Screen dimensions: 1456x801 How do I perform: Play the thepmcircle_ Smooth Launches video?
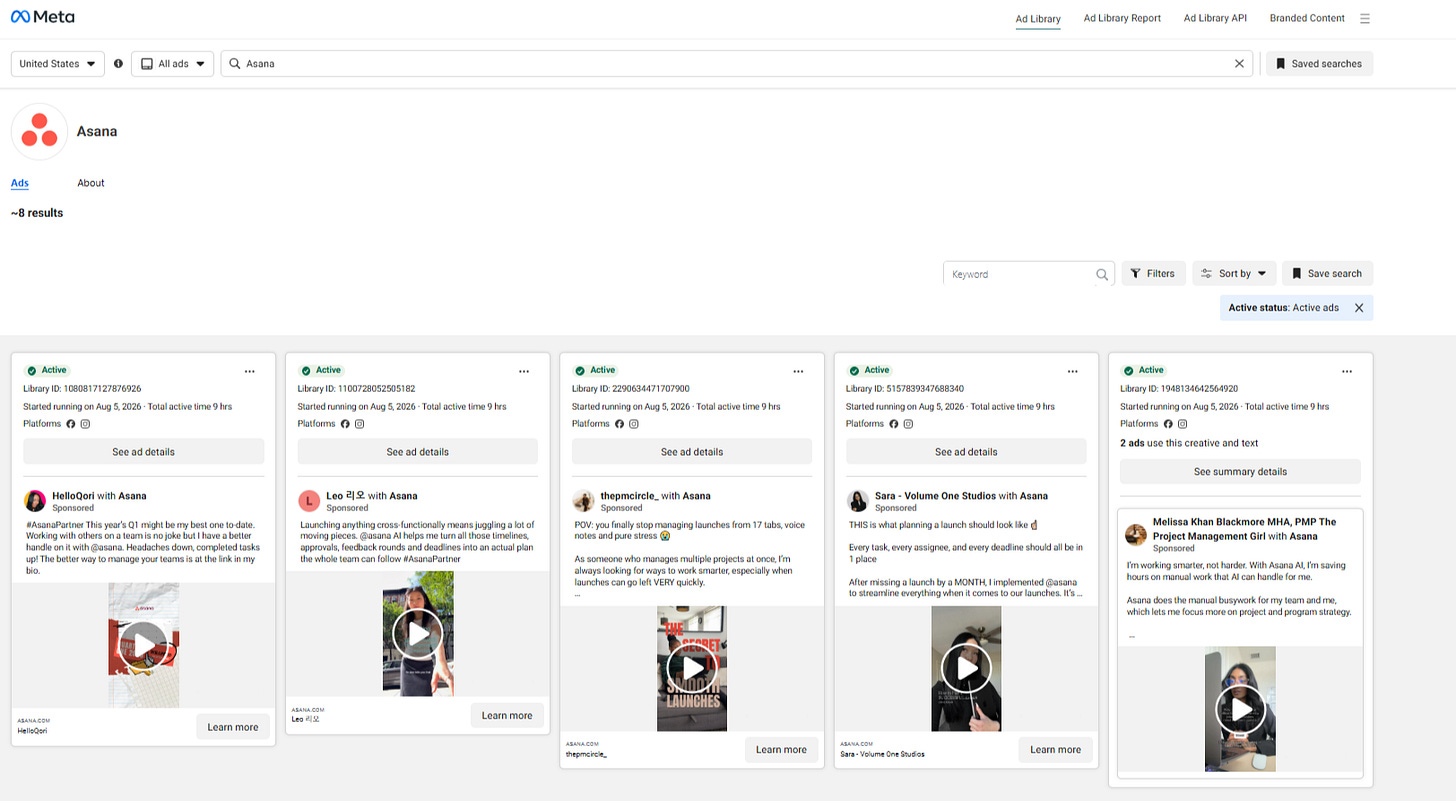click(692, 668)
